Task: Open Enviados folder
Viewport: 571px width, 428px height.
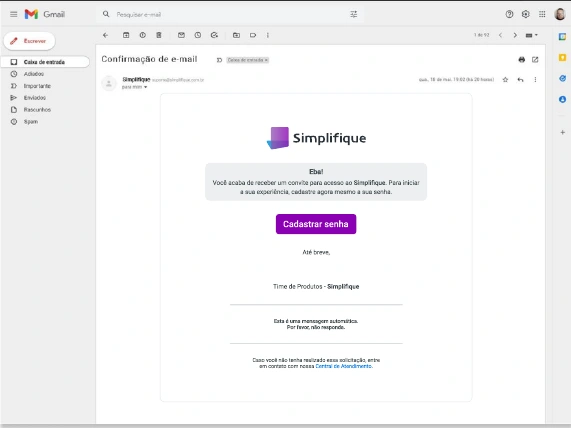Action: [35, 98]
